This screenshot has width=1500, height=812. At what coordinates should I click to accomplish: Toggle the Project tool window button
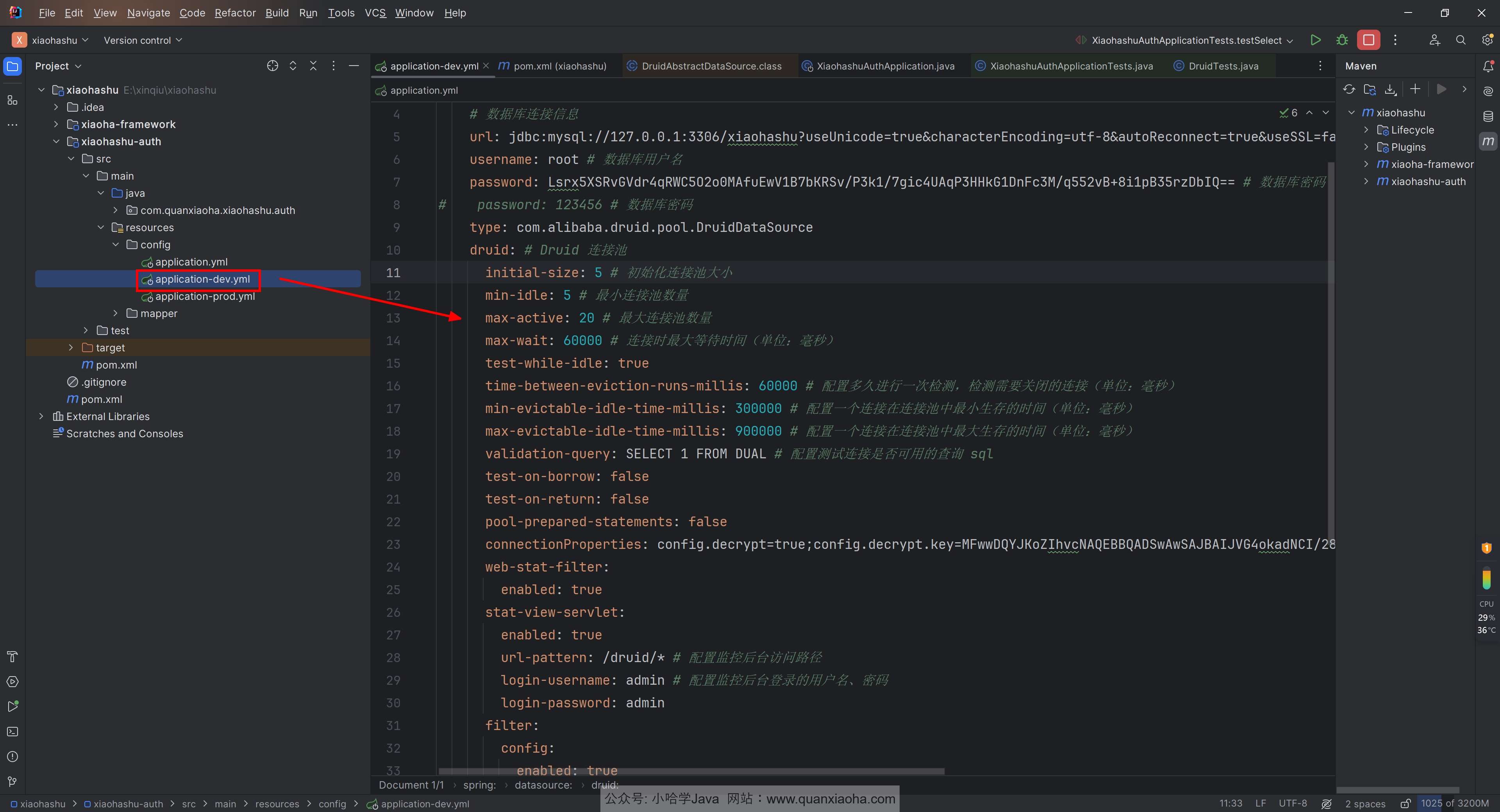pyautogui.click(x=12, y=66)
